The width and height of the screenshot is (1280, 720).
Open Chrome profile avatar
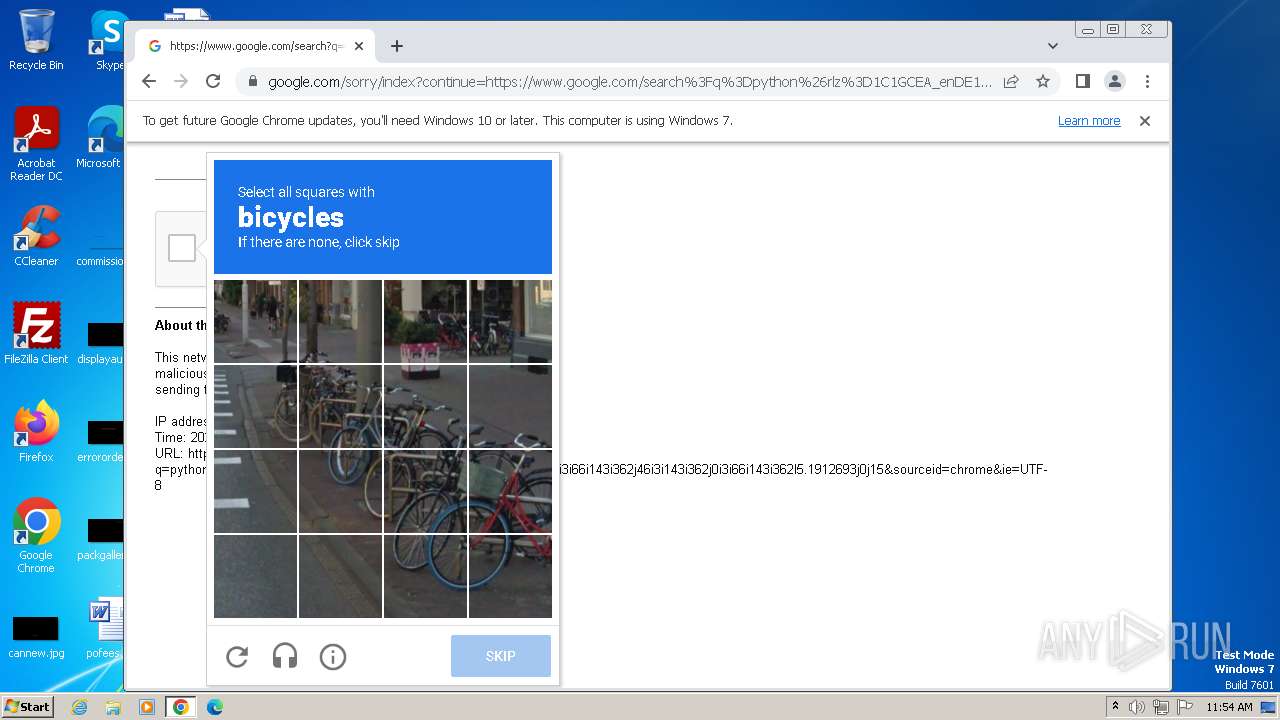tap(1115, 82)
